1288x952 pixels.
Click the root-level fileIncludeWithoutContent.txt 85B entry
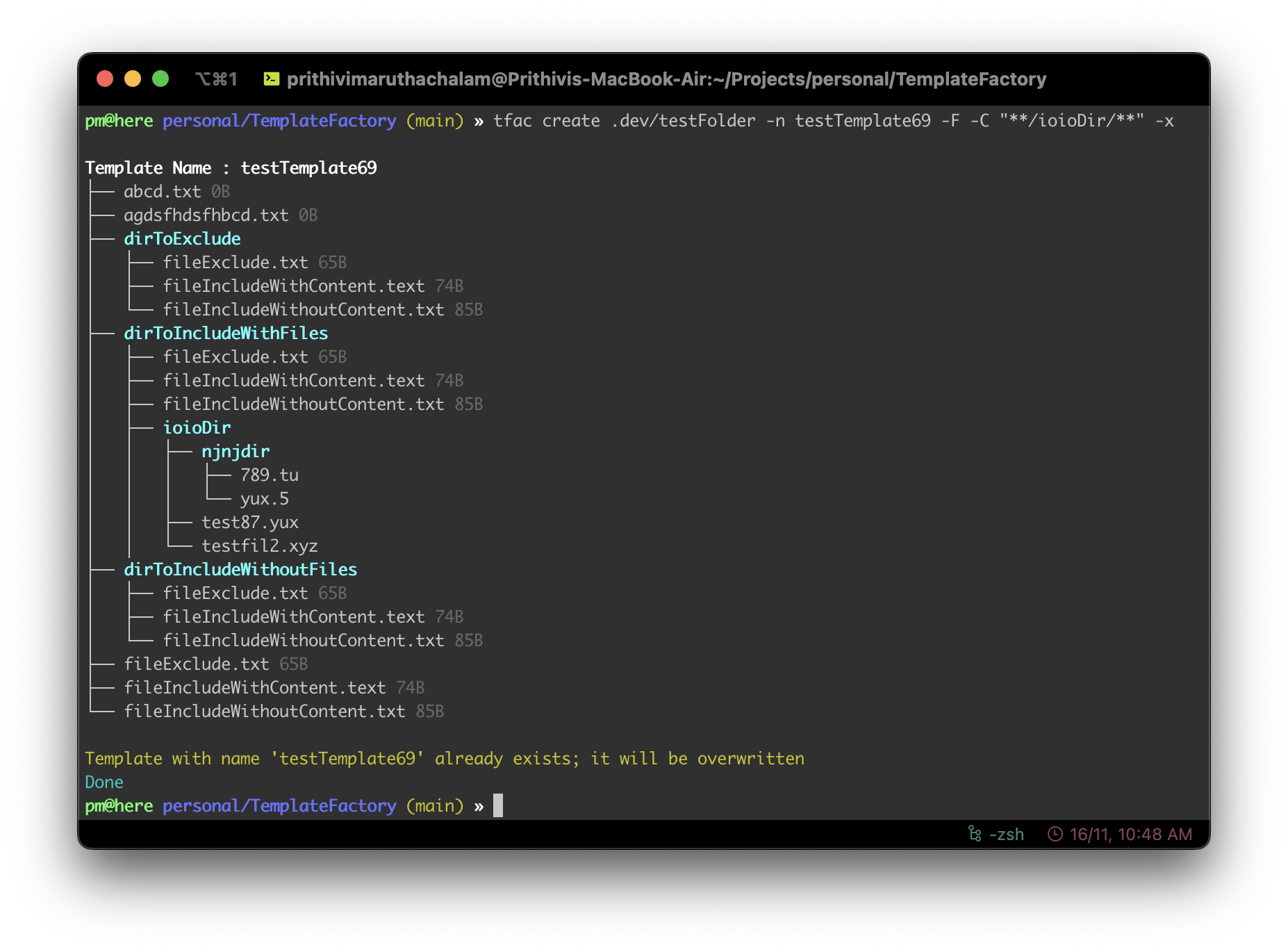283,712
